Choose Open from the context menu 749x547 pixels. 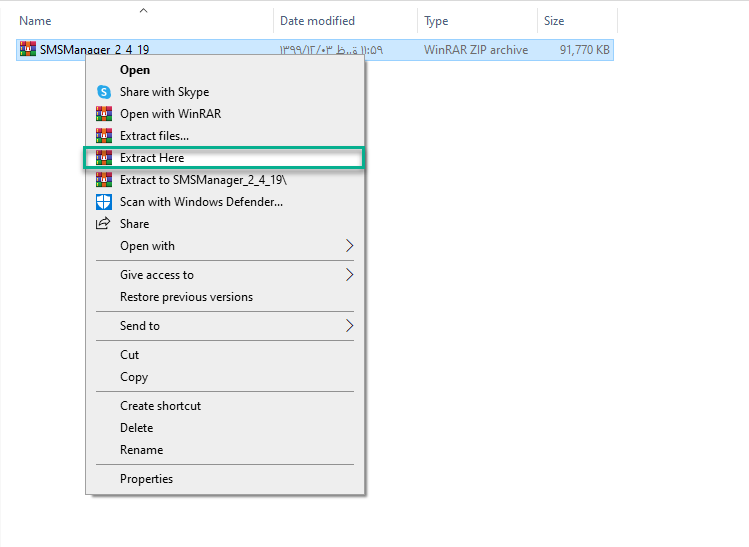click(x=225, y=70)
